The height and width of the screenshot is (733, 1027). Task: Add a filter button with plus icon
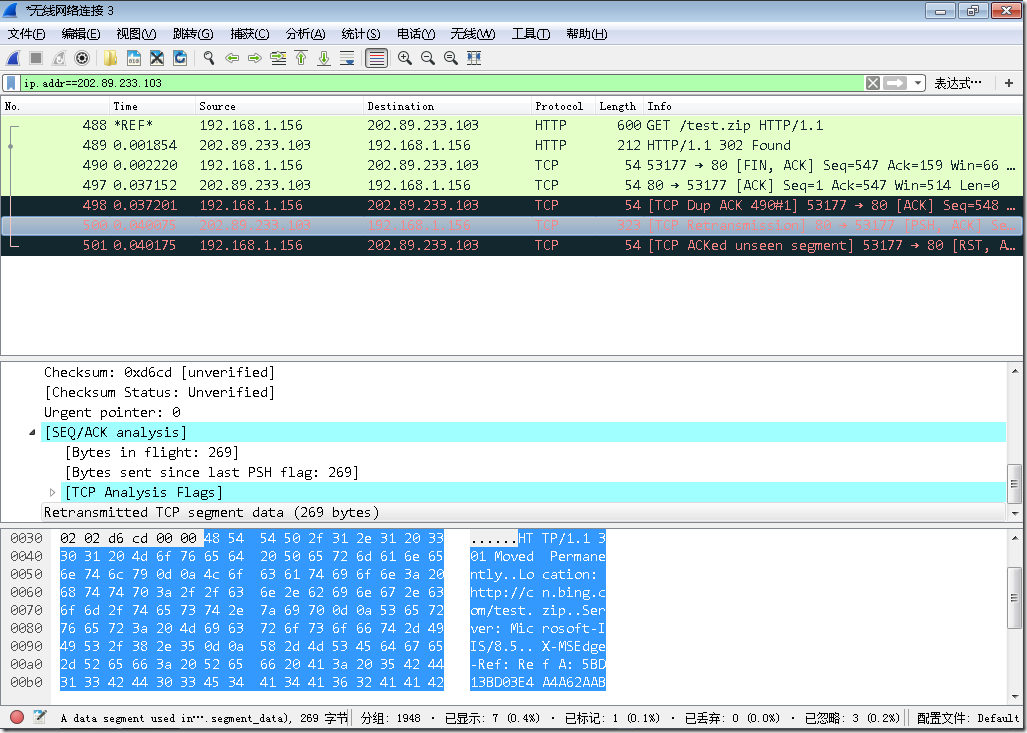coord(1009,83)
